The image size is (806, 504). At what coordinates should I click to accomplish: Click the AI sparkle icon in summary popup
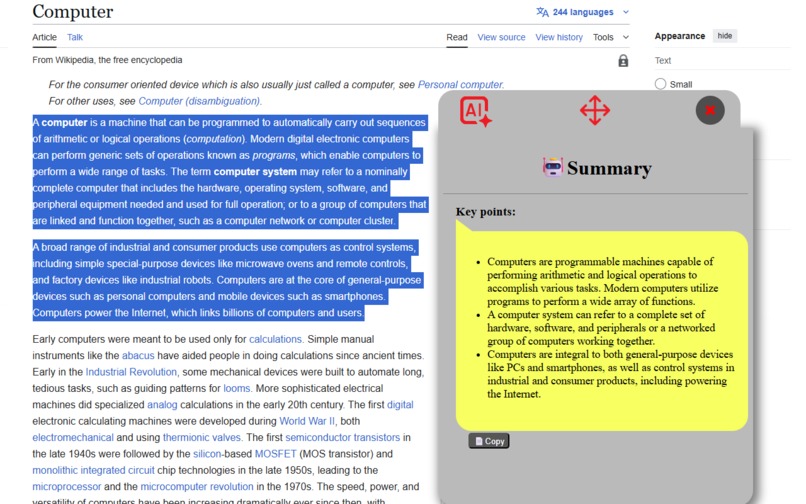point(475,111)
